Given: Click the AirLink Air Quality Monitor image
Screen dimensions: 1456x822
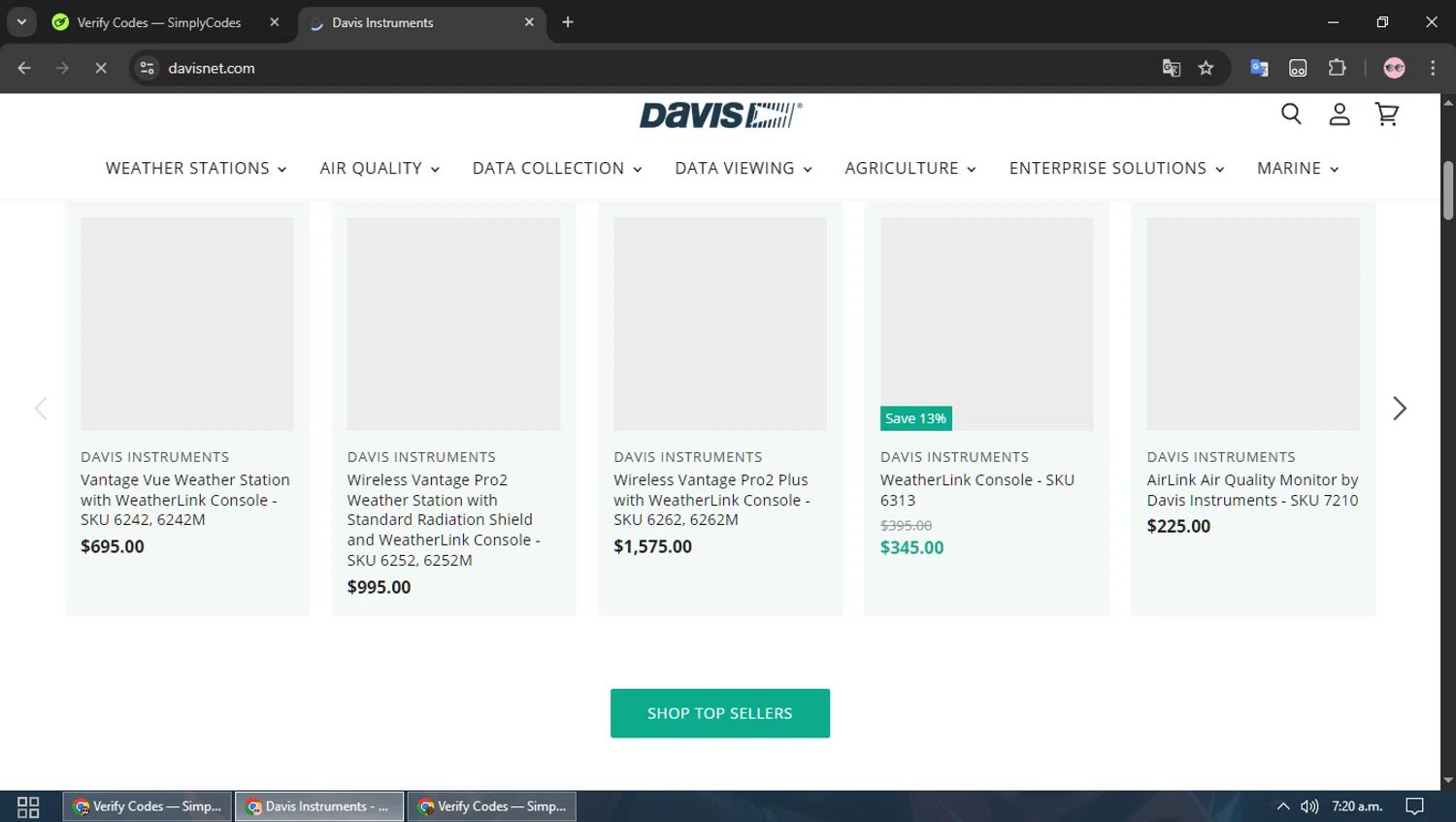Looking at the screenshot, I should [x=1253, y=324].
